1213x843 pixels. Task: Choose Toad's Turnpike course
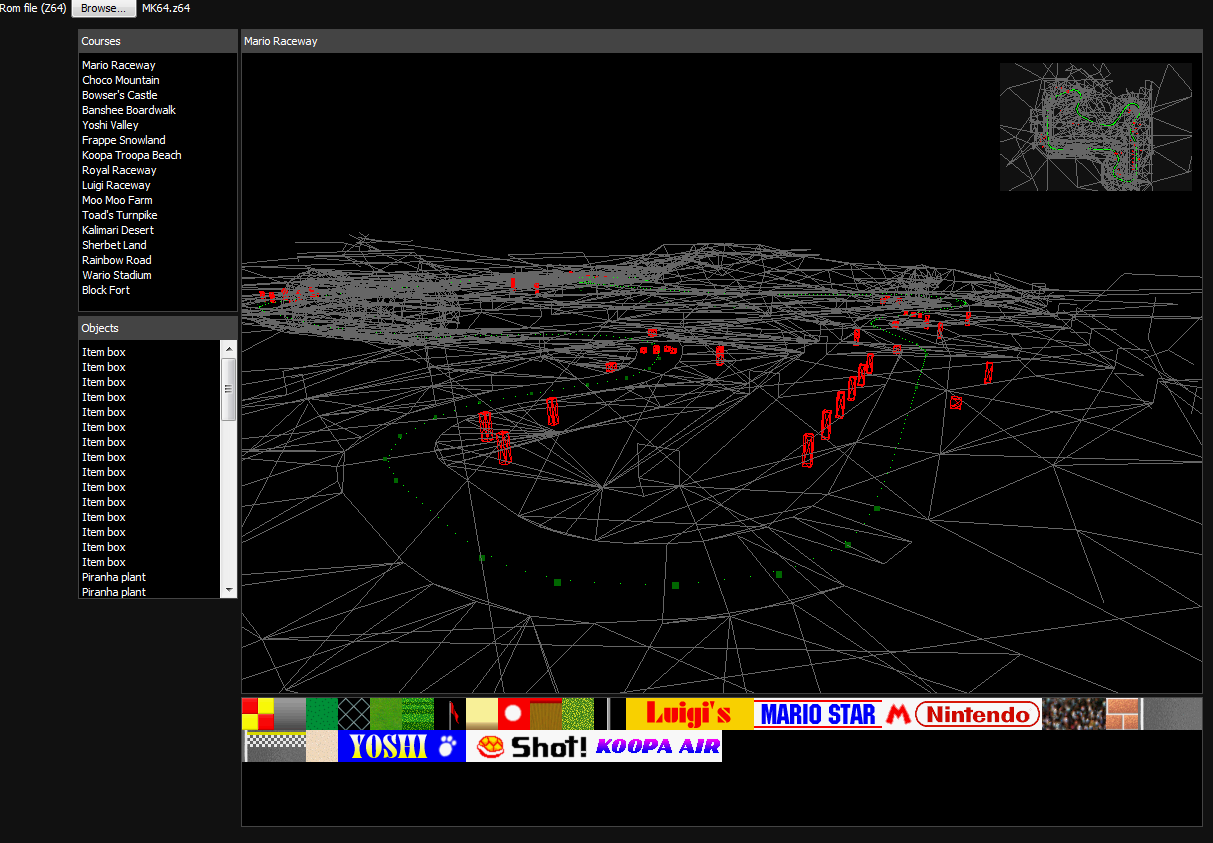click(x=120, y=215)
